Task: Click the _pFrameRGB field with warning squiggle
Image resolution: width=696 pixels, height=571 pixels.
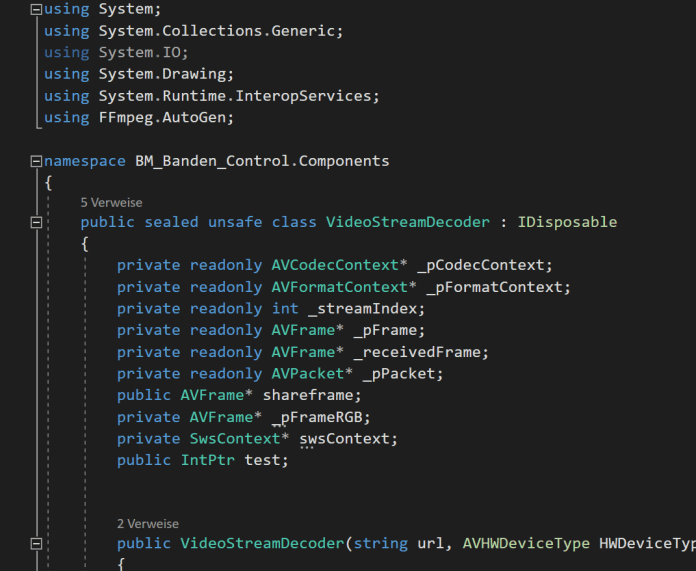Action: pos(317,417)
